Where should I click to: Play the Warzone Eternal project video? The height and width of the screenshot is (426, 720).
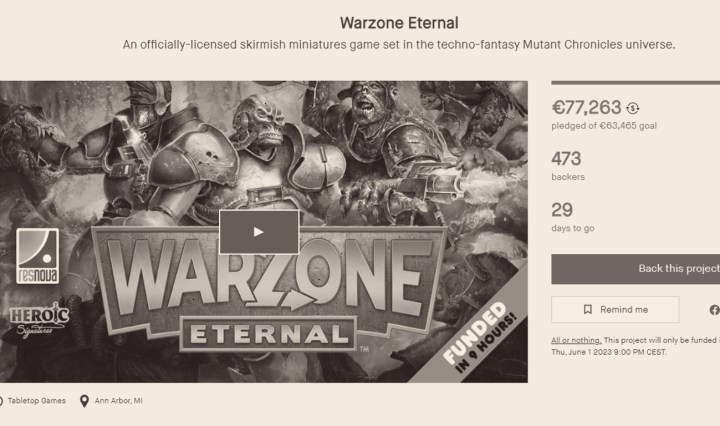pos(258,232)
